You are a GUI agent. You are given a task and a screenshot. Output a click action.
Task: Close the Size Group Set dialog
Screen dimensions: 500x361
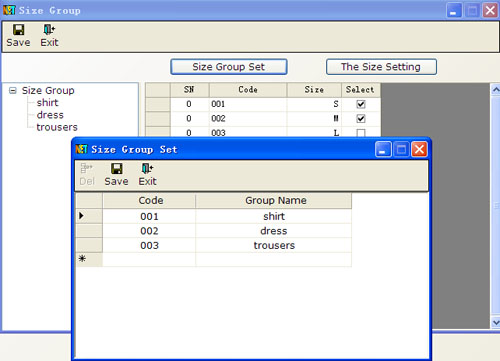pyautogui.click(x=419, y=149)
